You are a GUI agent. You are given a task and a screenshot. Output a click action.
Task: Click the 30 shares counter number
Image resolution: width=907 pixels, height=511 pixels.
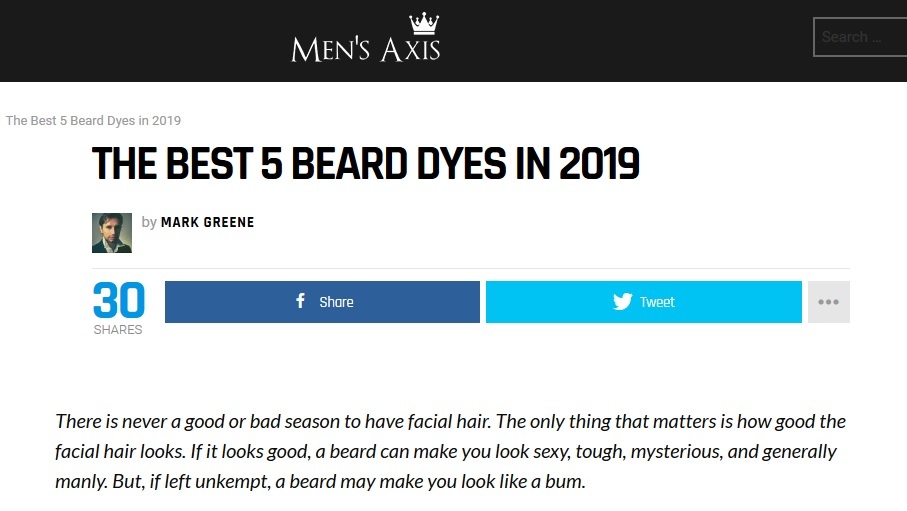[119, 300]
